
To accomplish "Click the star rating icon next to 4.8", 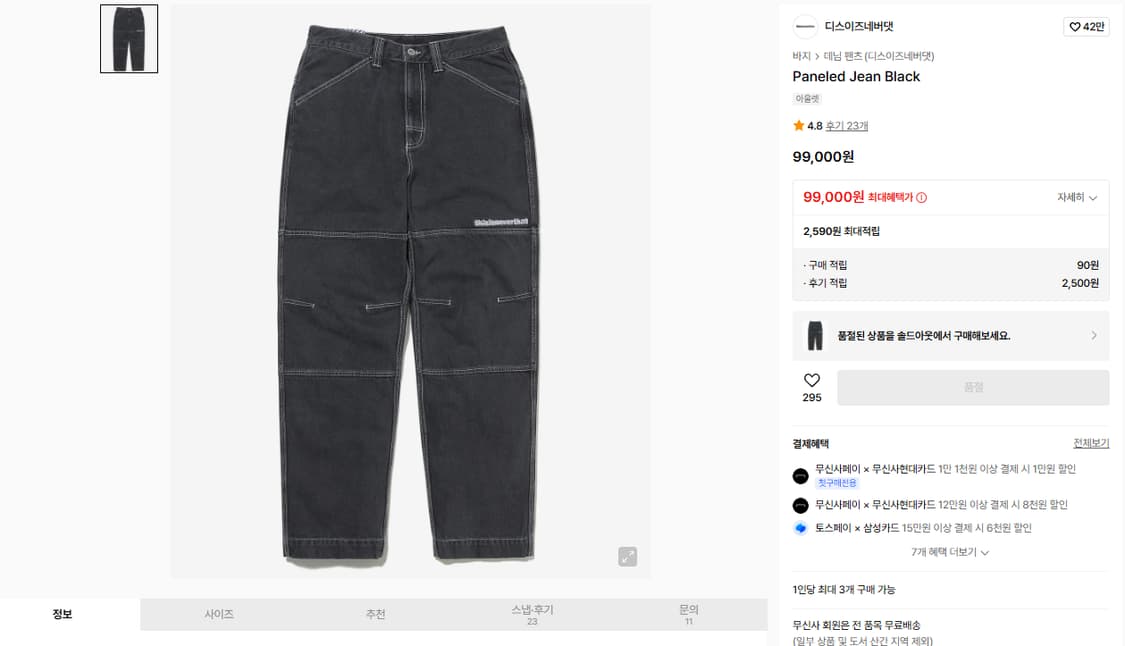I will point(799,126).
